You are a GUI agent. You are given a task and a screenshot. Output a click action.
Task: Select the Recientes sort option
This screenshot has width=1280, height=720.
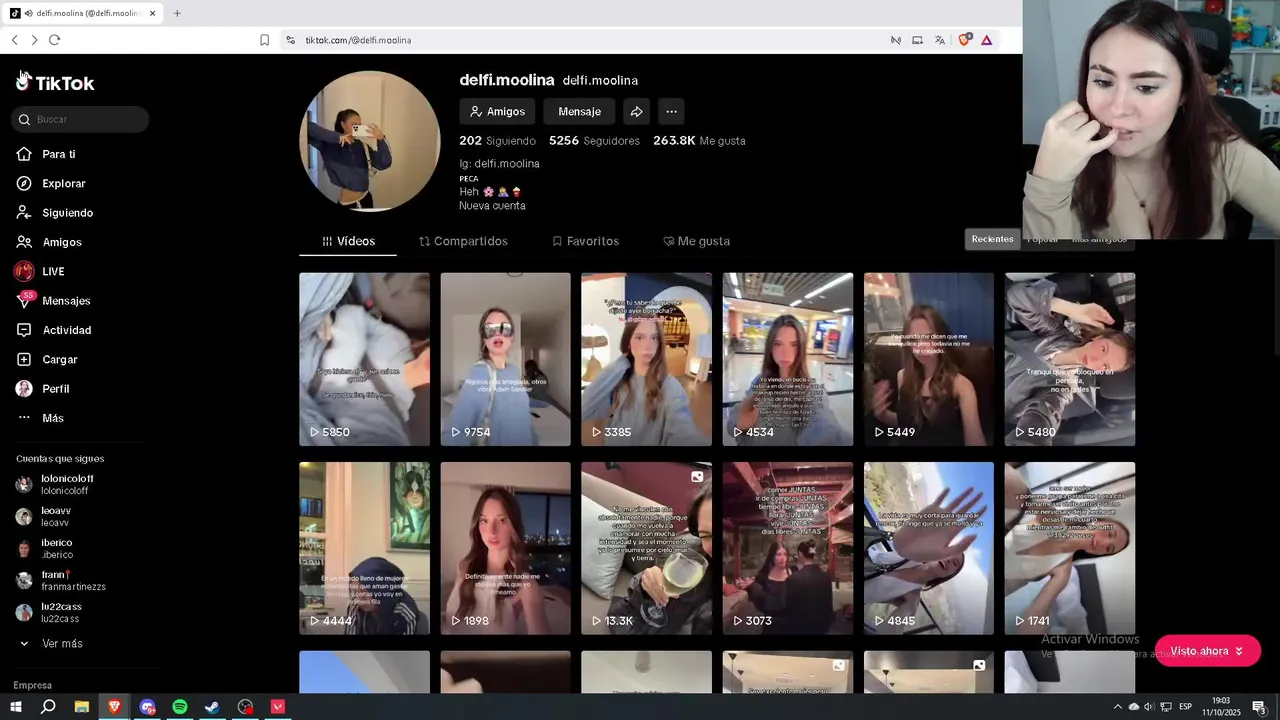992,239
